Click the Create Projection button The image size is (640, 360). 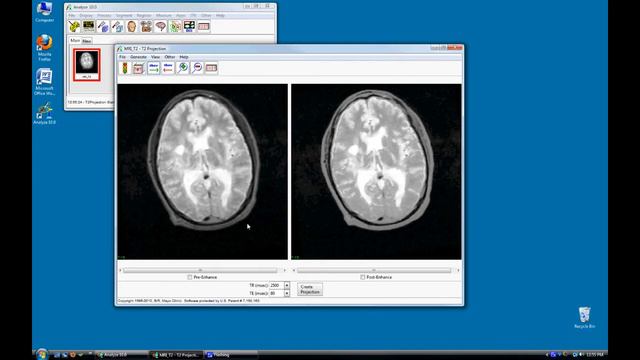[310, 289]
